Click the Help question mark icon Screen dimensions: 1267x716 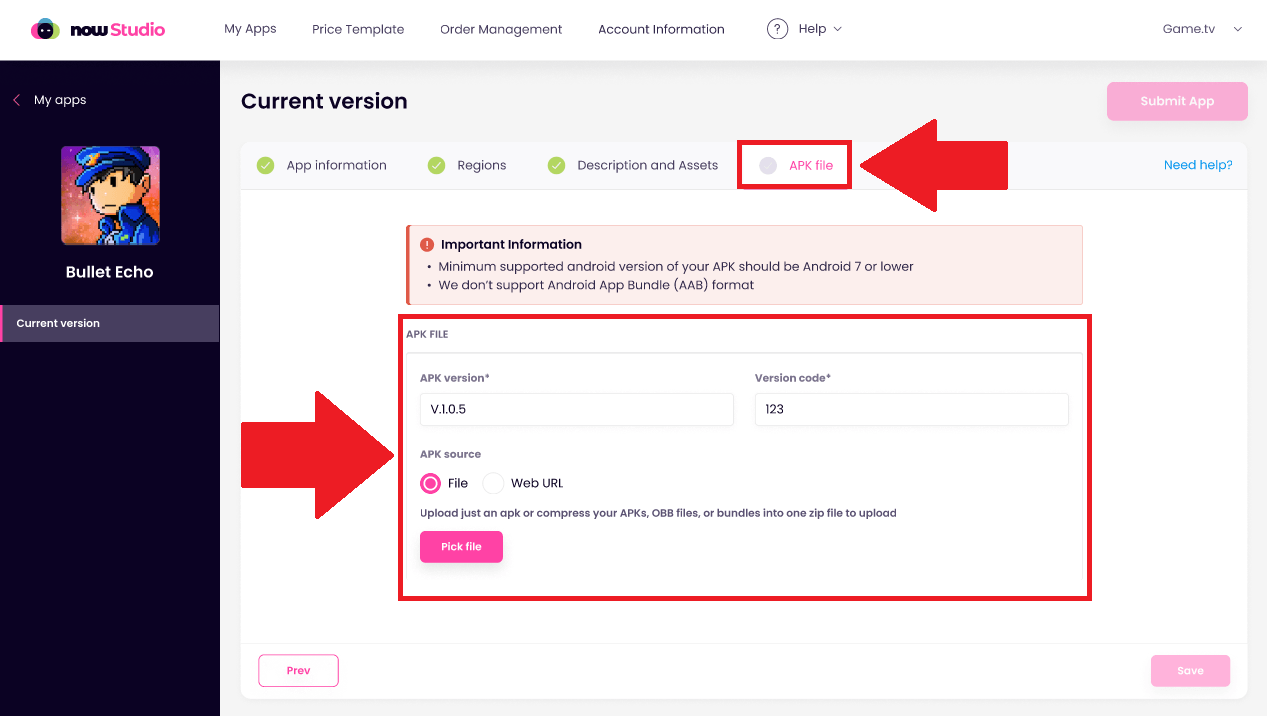click(777, 29)
